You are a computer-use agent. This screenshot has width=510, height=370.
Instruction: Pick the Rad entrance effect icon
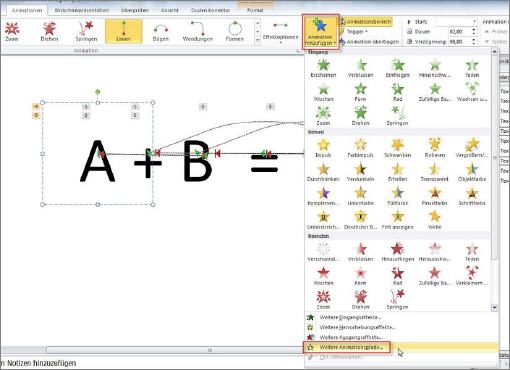coord(398,92)
